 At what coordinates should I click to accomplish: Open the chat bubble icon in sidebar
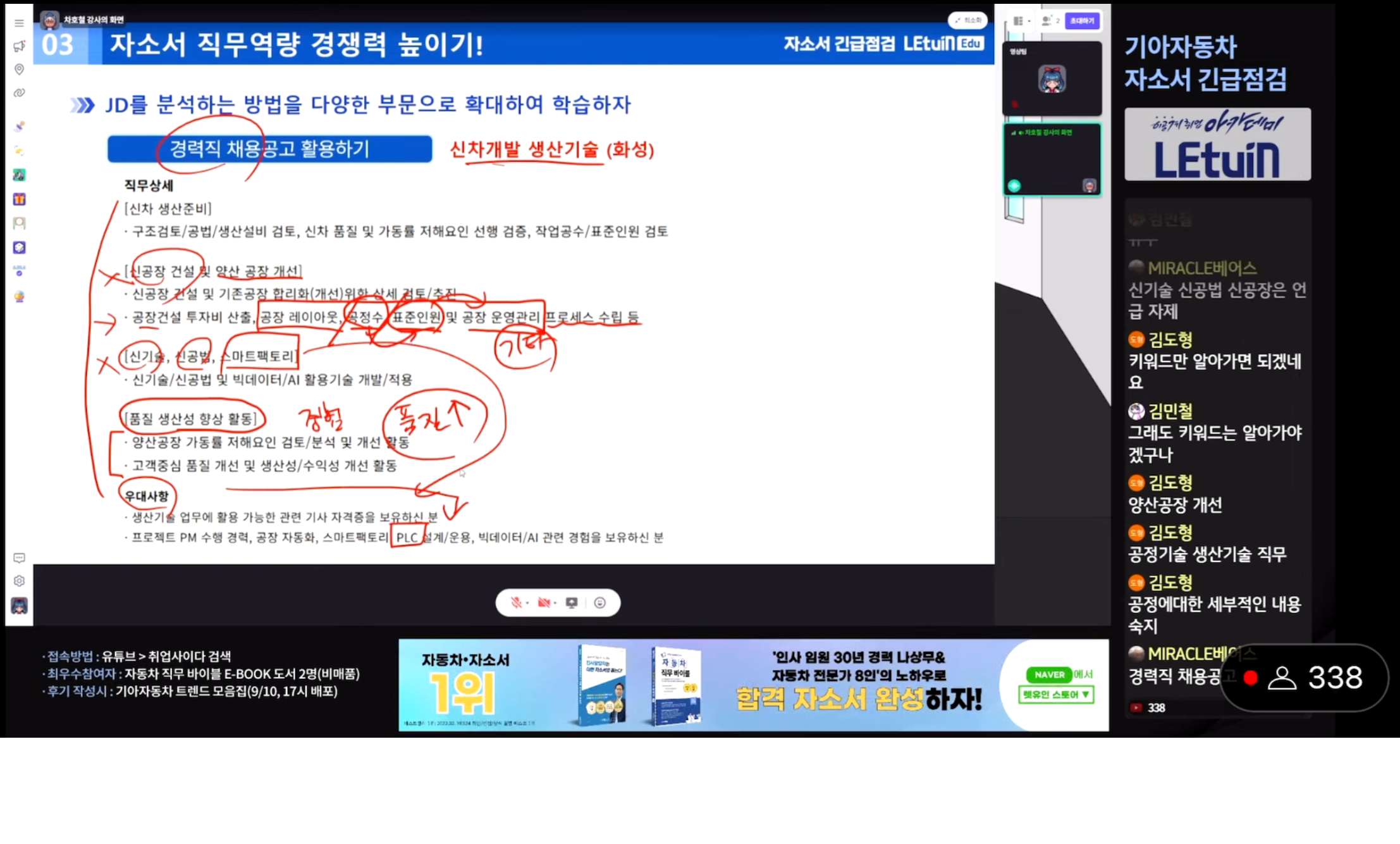pyautogui.click(x=19, y=558)
